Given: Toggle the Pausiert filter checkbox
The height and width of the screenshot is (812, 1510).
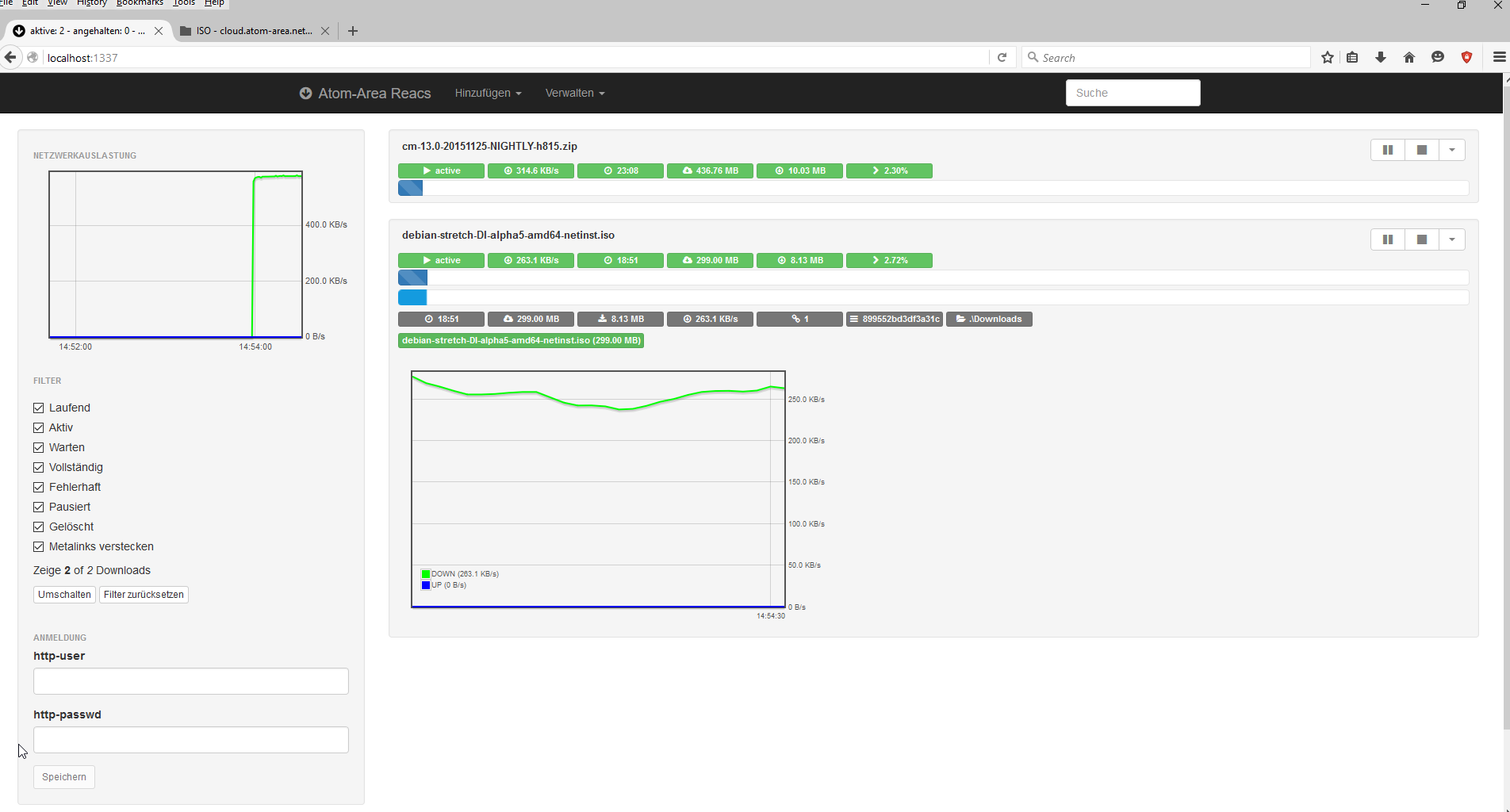Looking at the screenshot, I should 39,507.
